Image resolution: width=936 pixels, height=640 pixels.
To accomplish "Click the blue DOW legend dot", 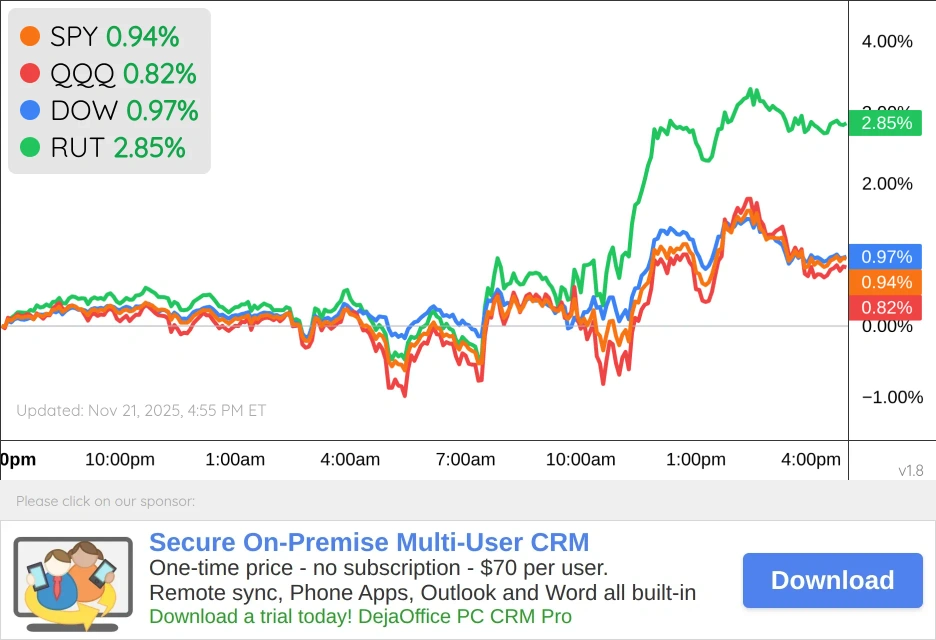I will coord(30,110).
